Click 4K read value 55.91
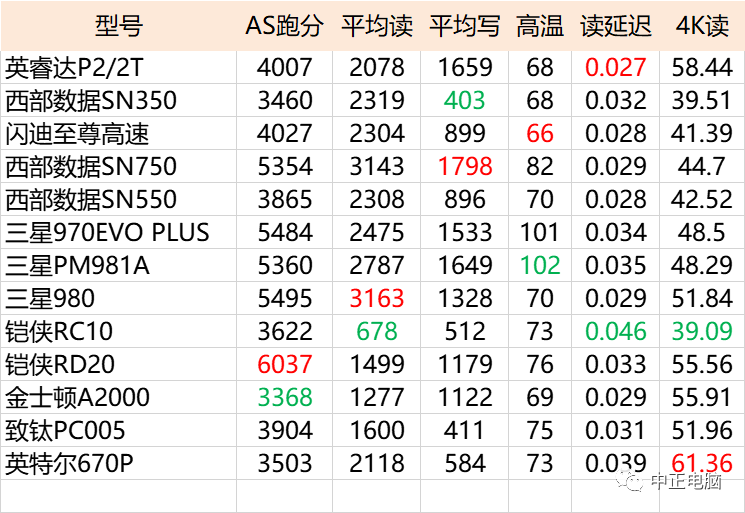 tap(702, 397)
